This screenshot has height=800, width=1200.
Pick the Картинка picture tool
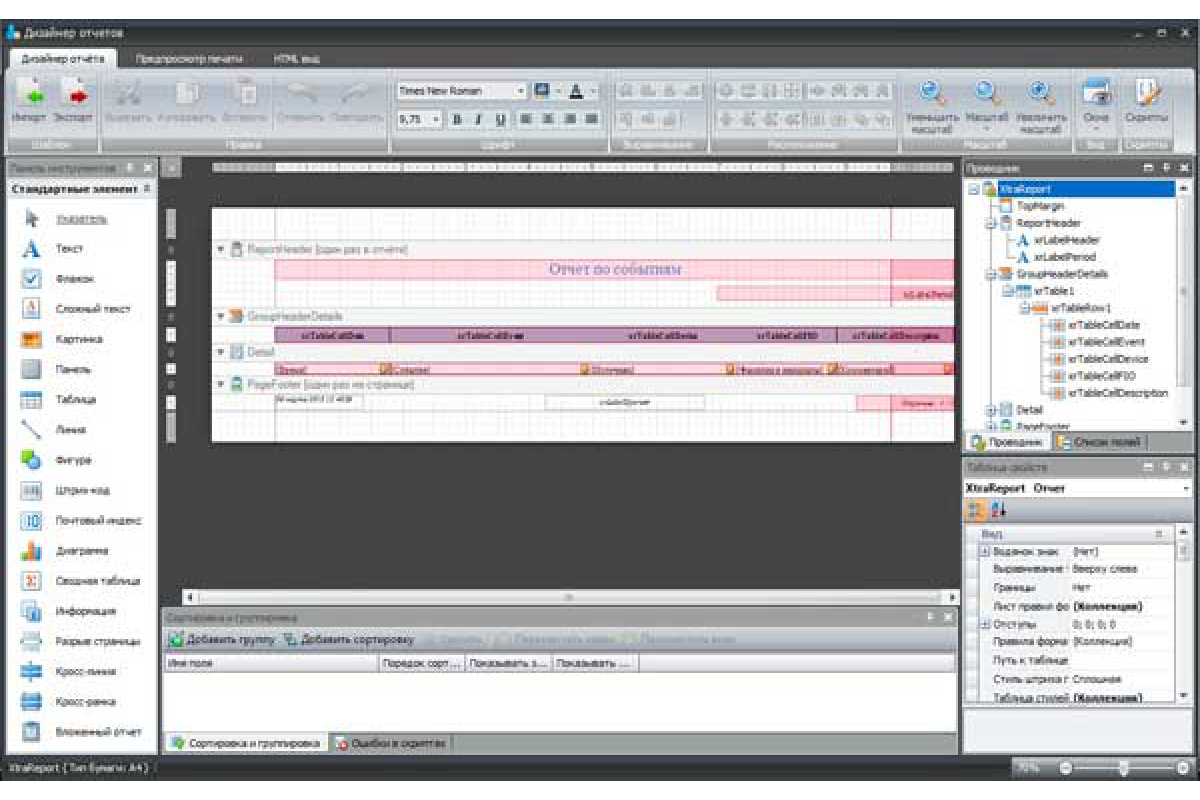tap(79, 339)
